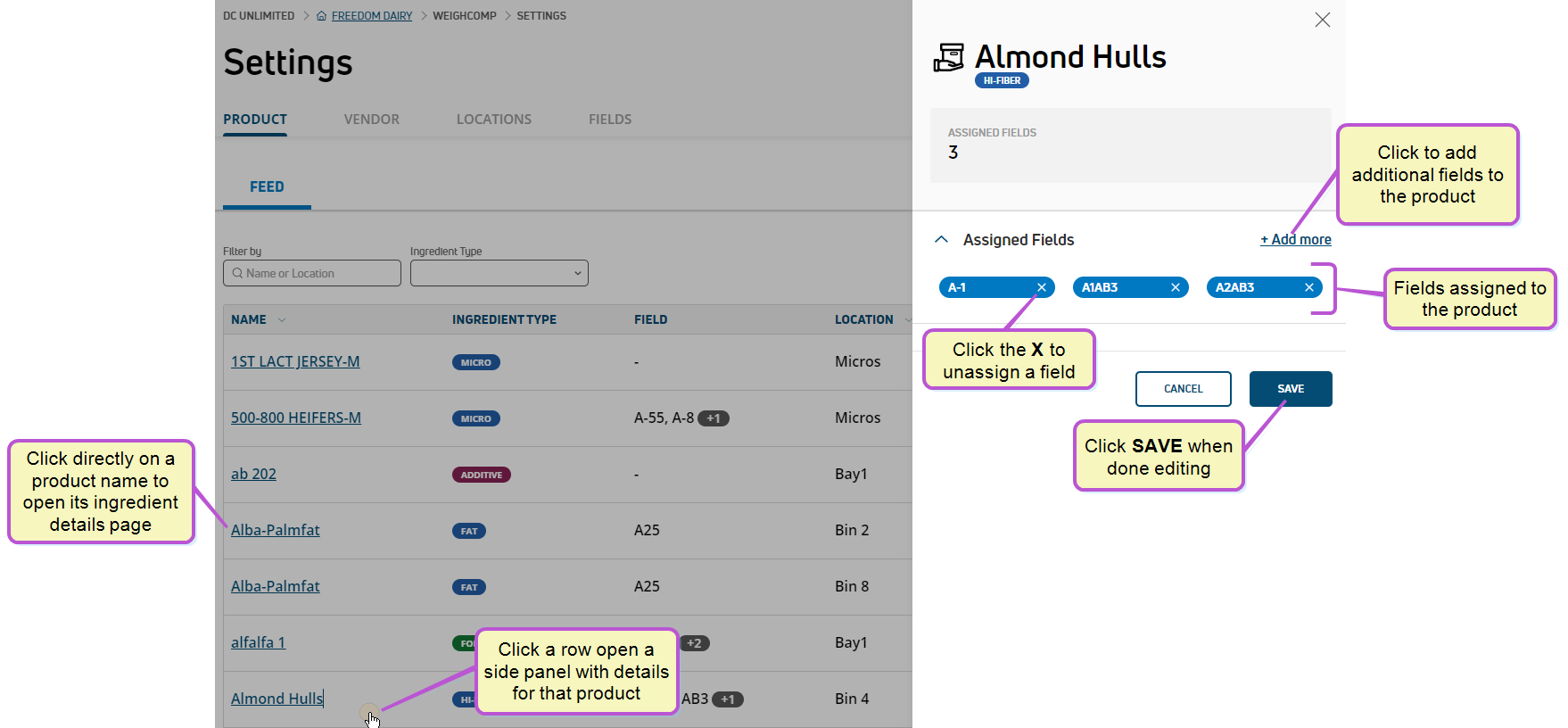Unassign the A1AB3 field chip
The height and width of the screenshot is (728, 1568).
pos(1175,287)
